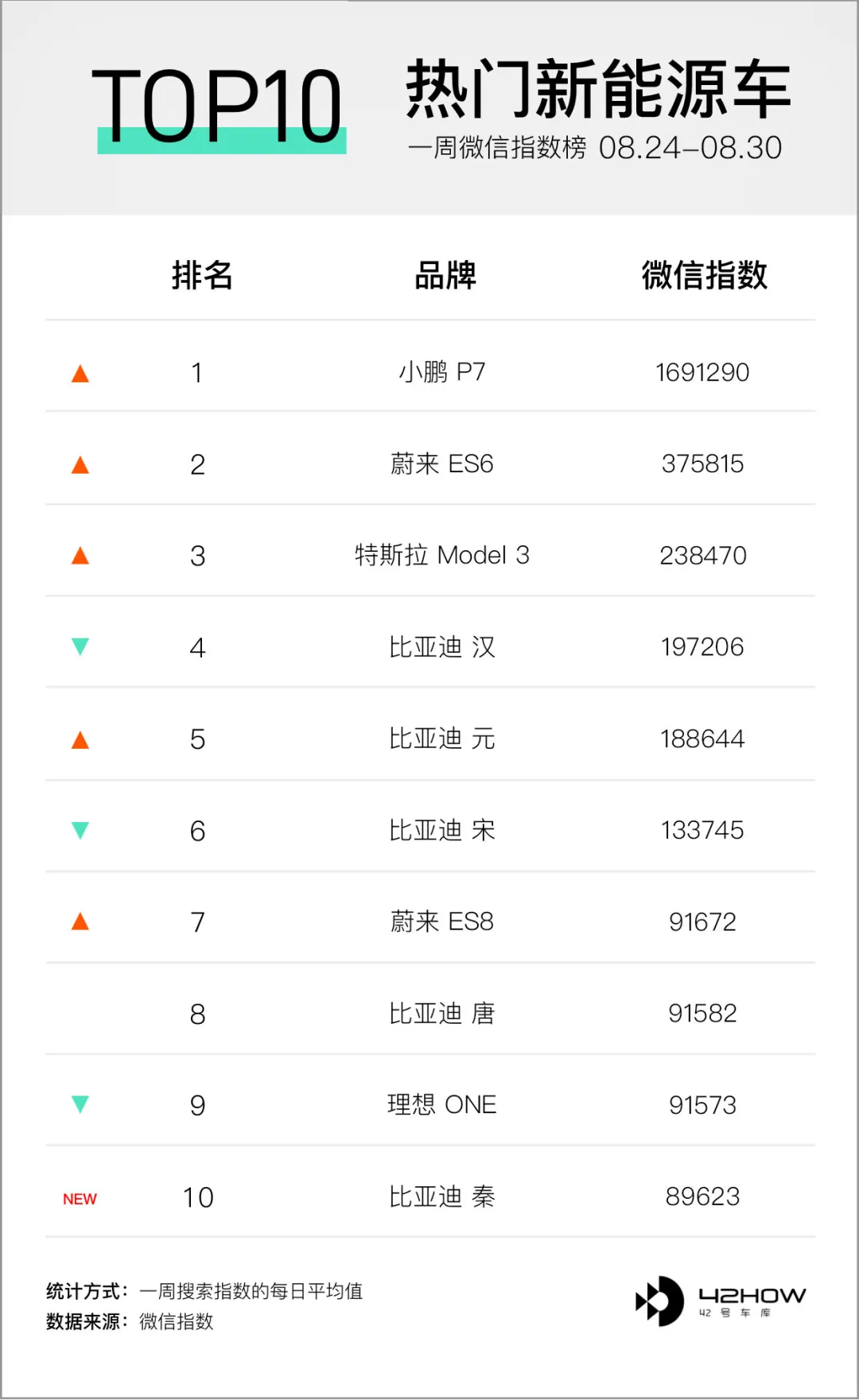
Task: Click the orange up arrow for 蔚来 ES6
Action: click(x=80, y=465)
